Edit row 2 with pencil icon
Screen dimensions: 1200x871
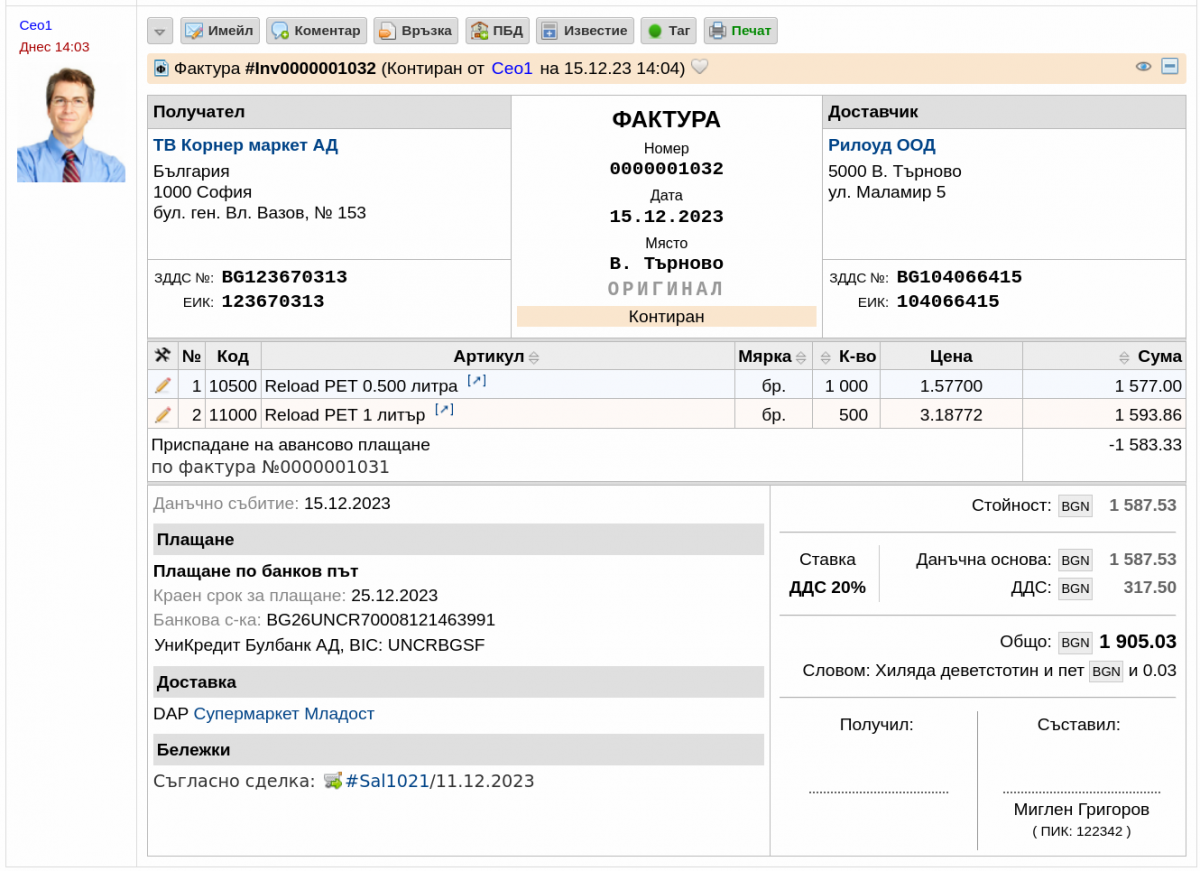click(162, 414)
